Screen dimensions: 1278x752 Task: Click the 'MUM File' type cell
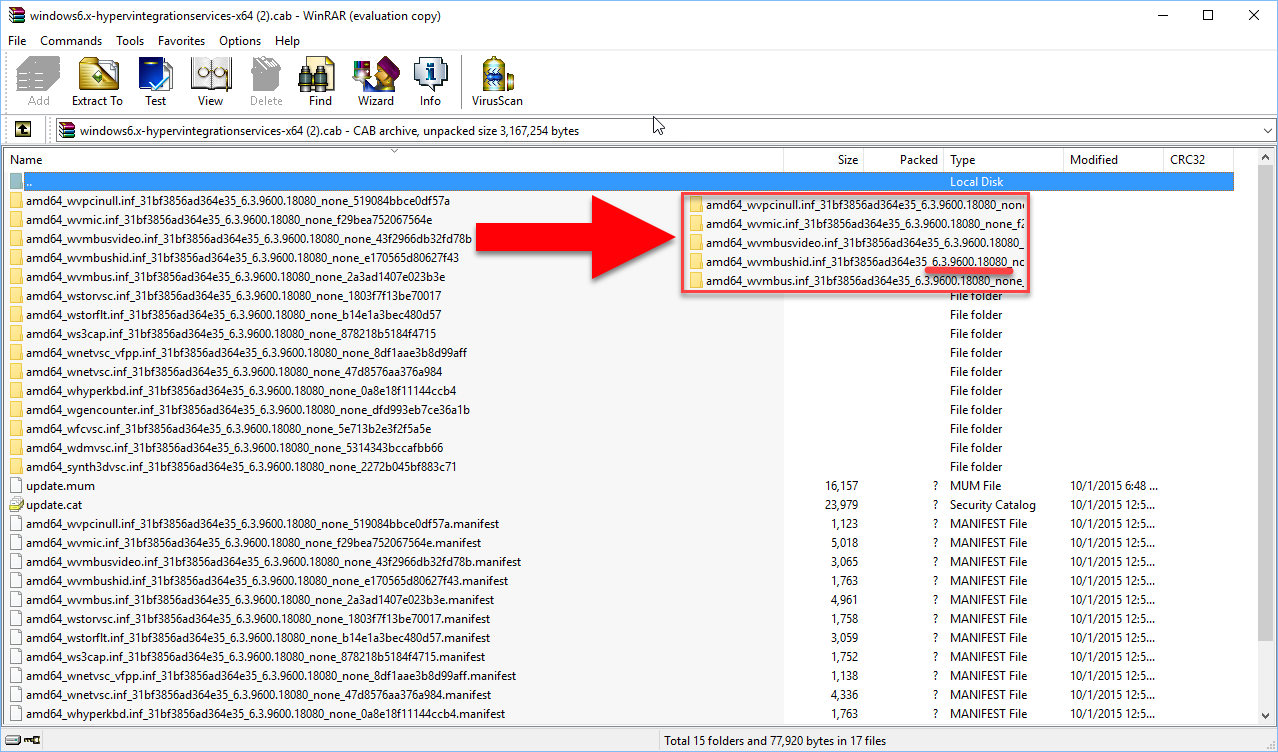(975, 486)
